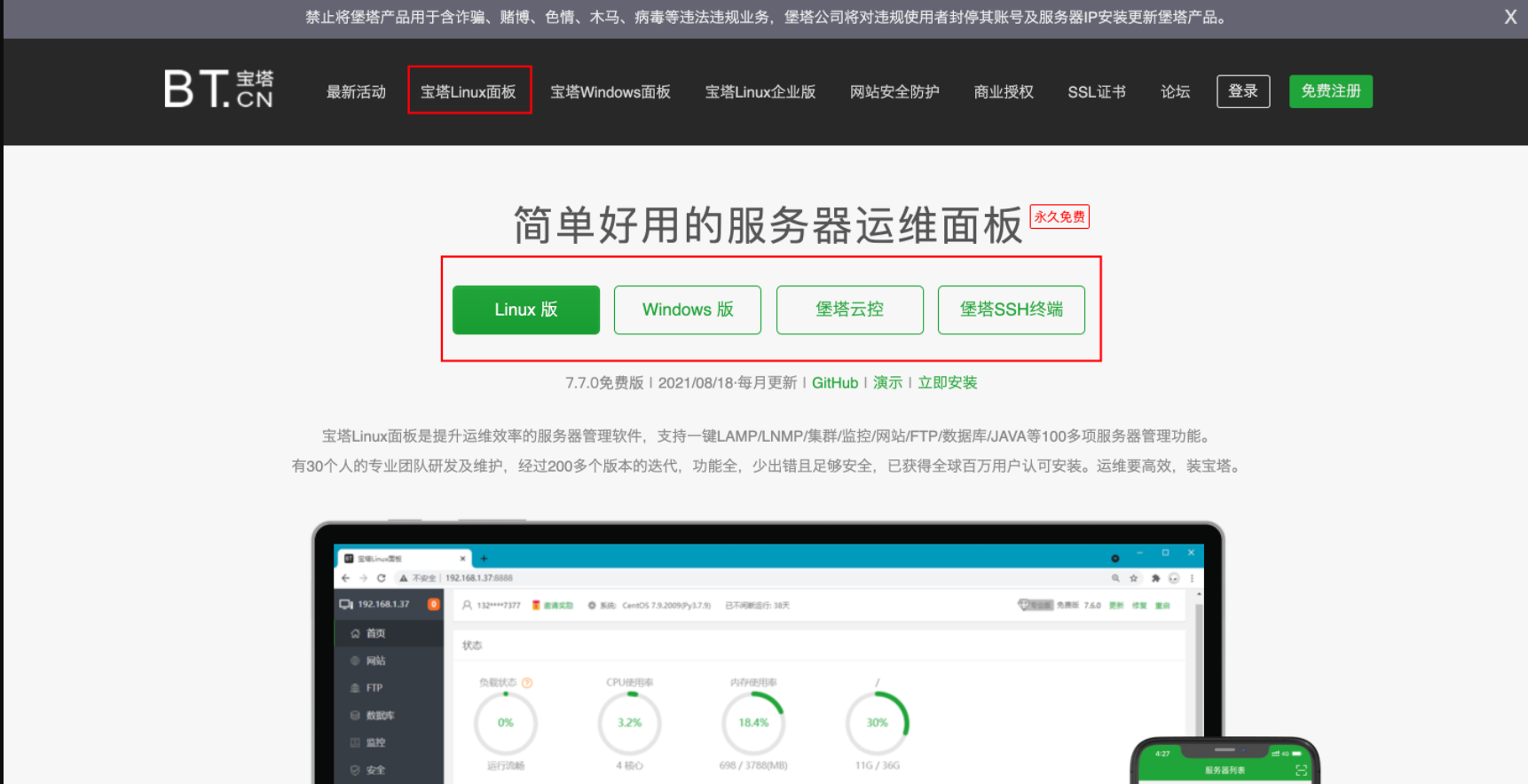This screenshot has height=784, width=1528.
Task: Go to 网站安全防护 page
Action: [x=894, y=91]
